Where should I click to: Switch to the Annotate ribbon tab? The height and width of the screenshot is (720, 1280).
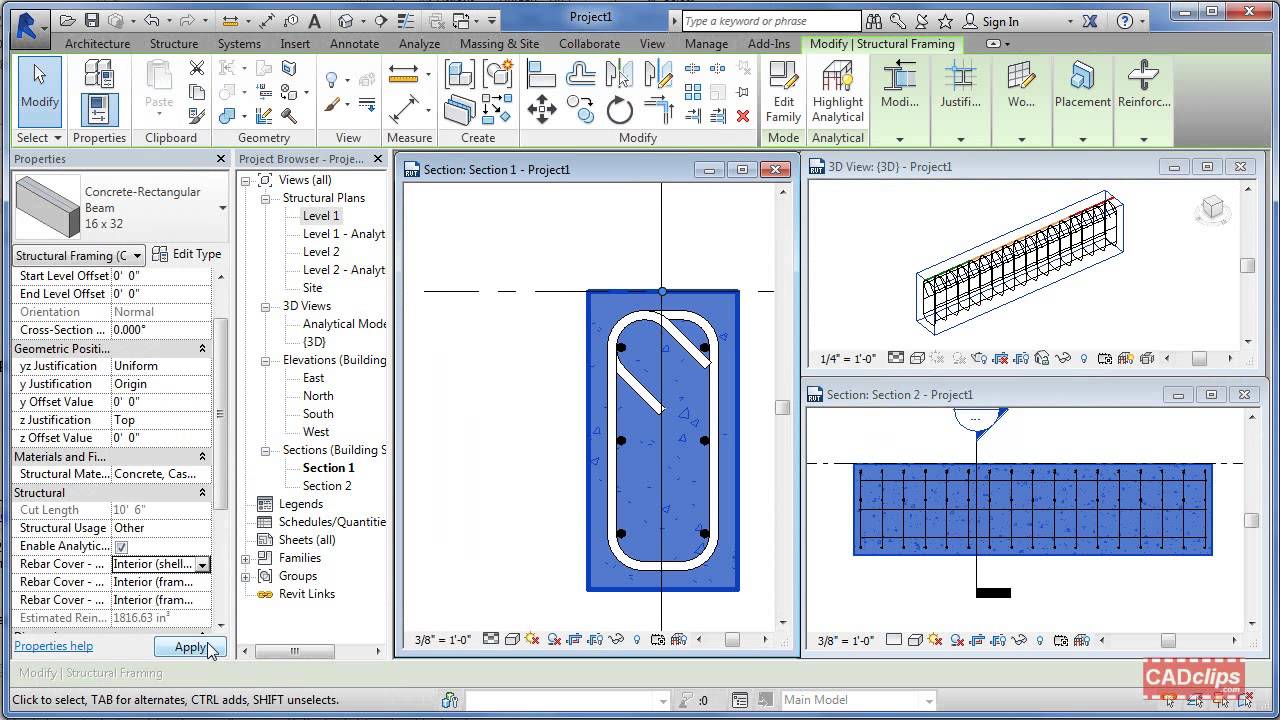(x=354, y=44)
